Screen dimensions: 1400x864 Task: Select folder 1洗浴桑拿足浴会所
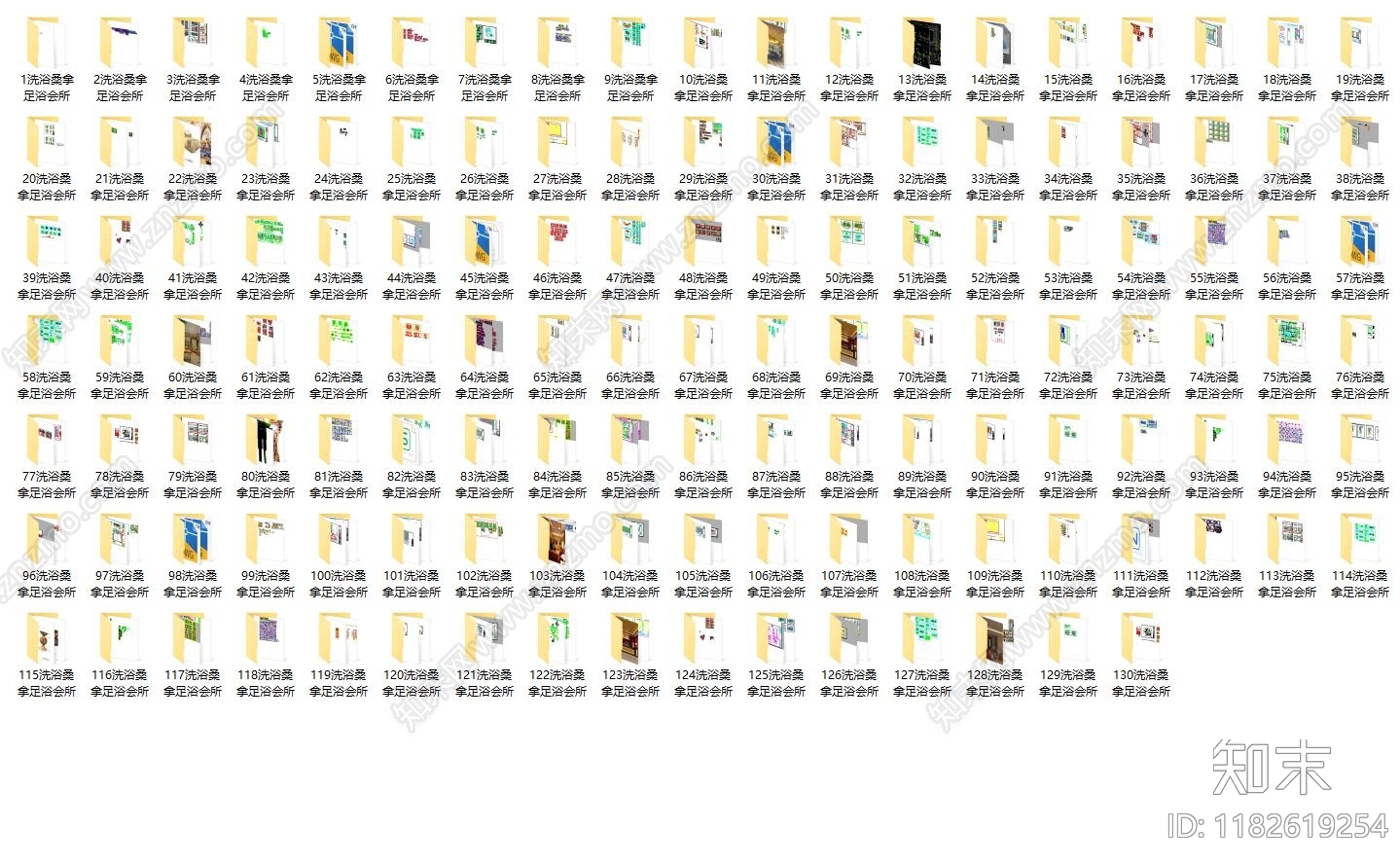click(x=47, y=60)
